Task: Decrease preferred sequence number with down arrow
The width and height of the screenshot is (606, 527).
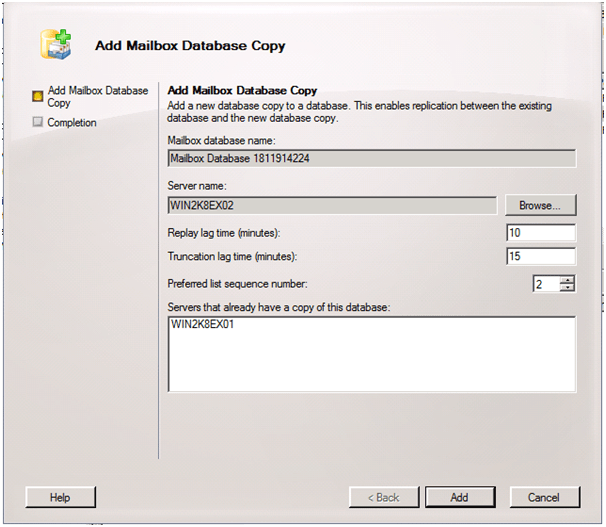Action: click(x=568, y=289)
